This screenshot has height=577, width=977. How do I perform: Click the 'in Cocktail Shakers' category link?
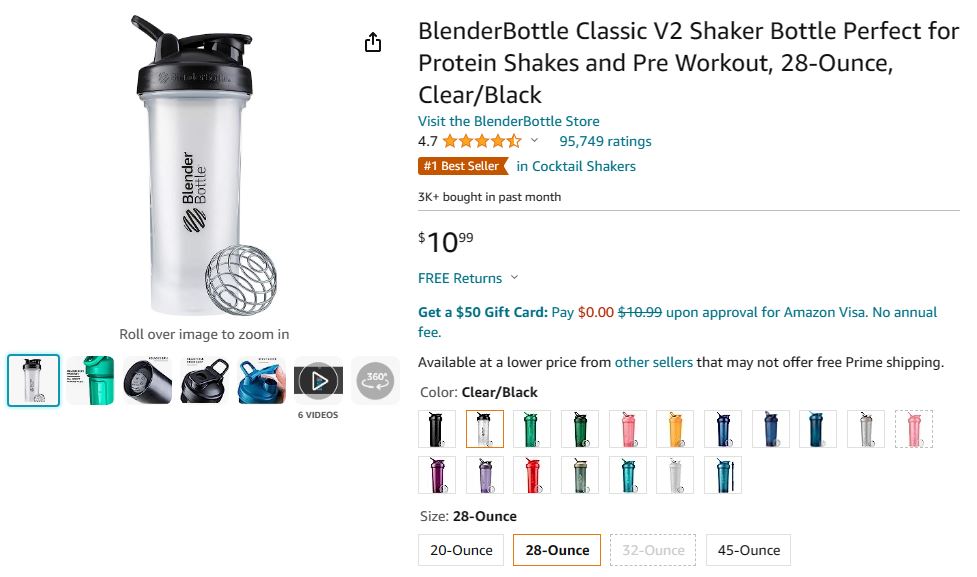click(576, 166)
